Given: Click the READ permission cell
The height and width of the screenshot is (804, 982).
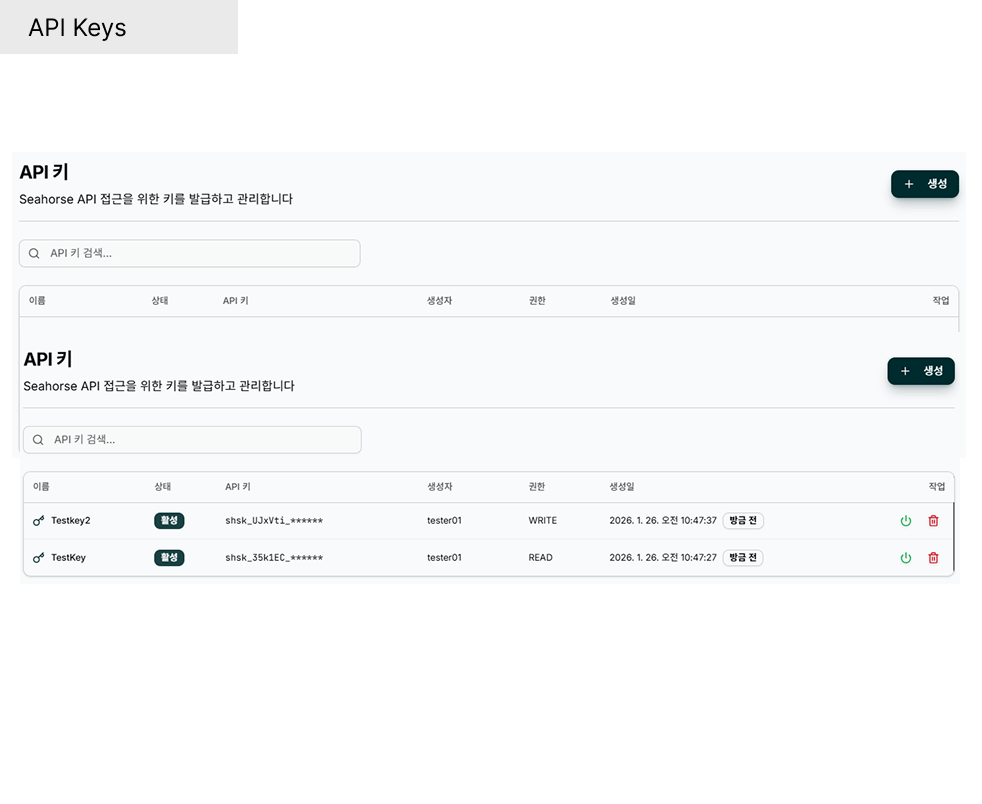Looking at the screenshot, I should [540, 558].
